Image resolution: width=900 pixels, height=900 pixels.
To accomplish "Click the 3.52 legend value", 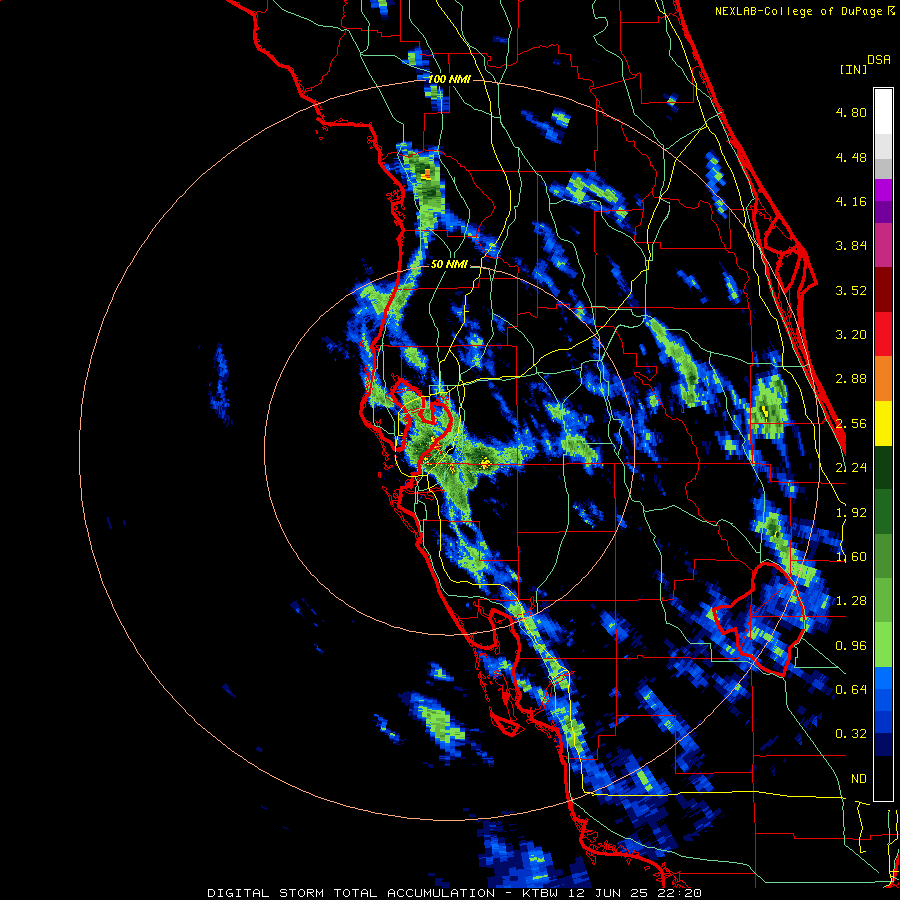I will point(851,290).
